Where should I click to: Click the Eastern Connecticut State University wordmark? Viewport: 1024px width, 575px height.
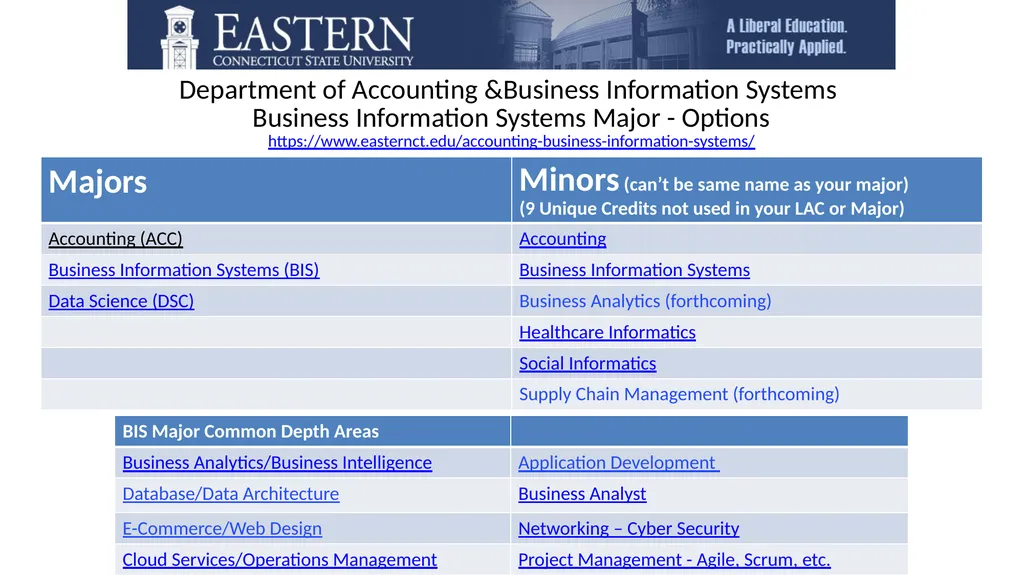coord(313,39)
